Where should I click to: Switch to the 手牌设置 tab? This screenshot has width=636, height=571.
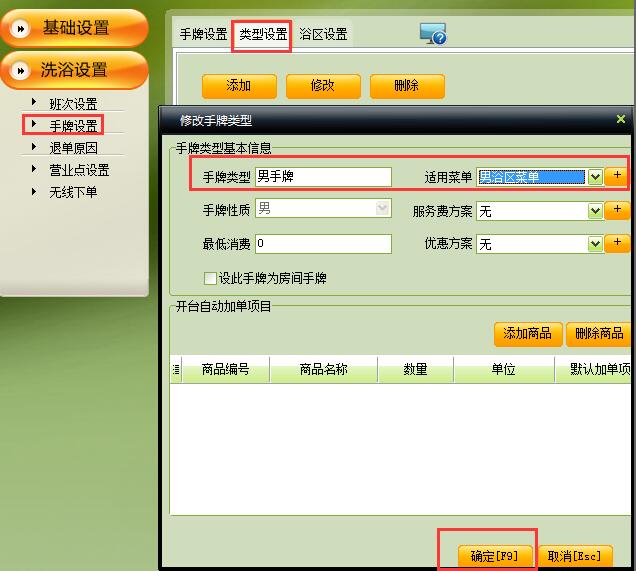[203, 34]
